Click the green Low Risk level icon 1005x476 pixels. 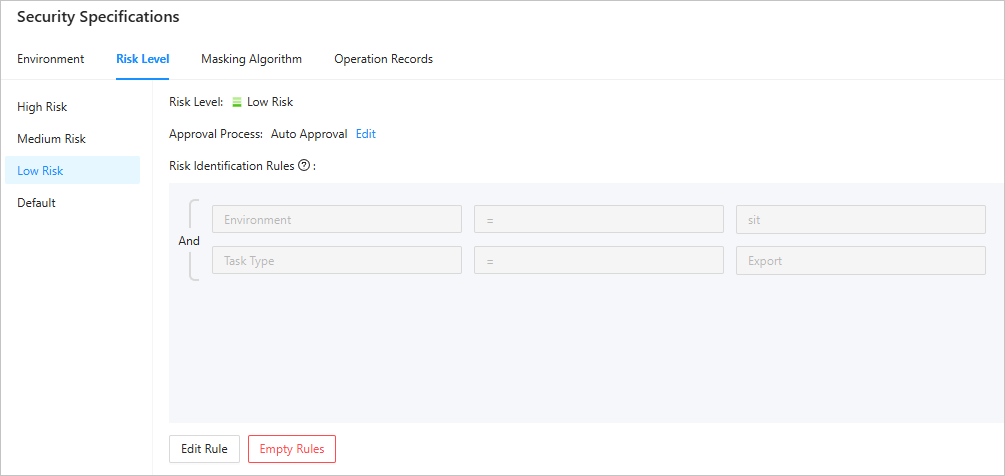(x=237, y=102)
